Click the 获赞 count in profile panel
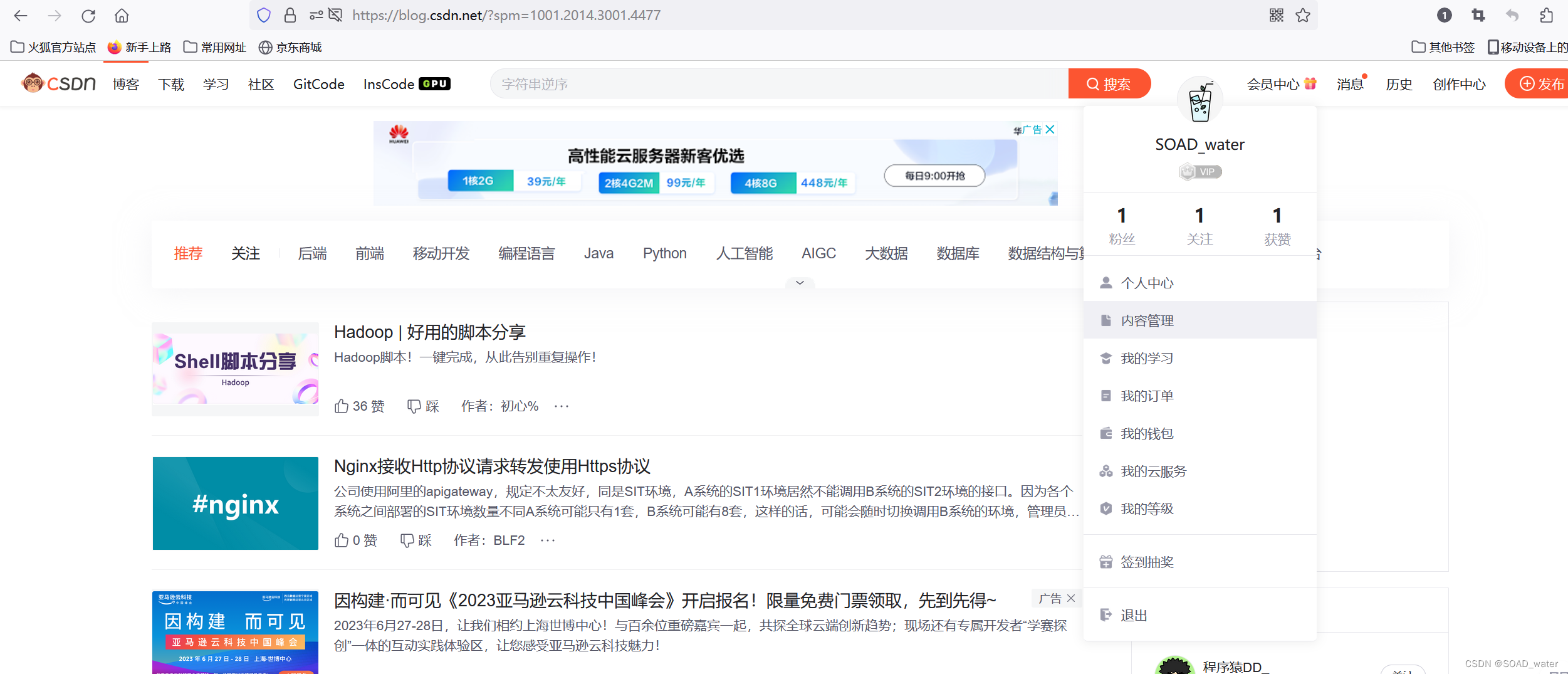 (x=1277, y=226)
